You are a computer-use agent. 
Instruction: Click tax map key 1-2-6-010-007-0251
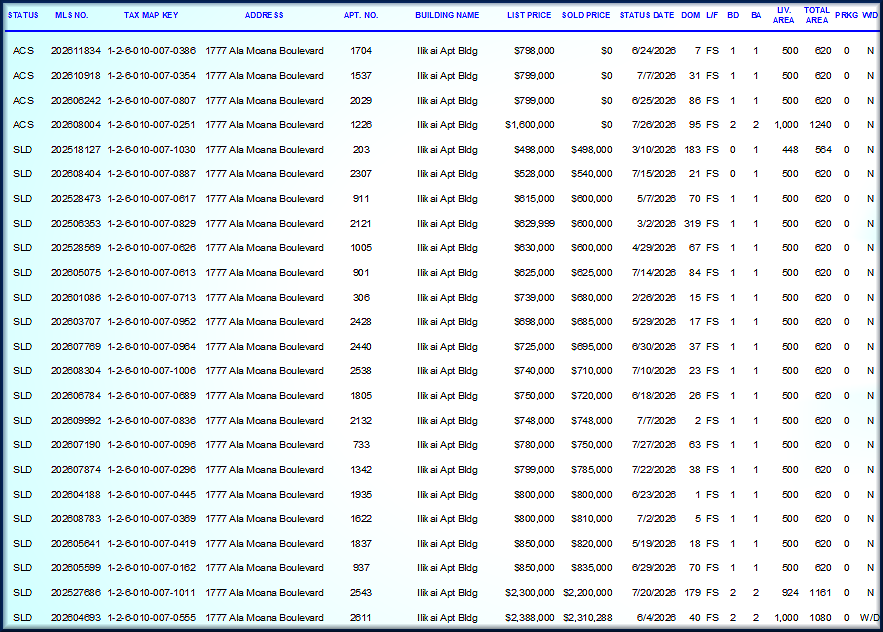151,124
